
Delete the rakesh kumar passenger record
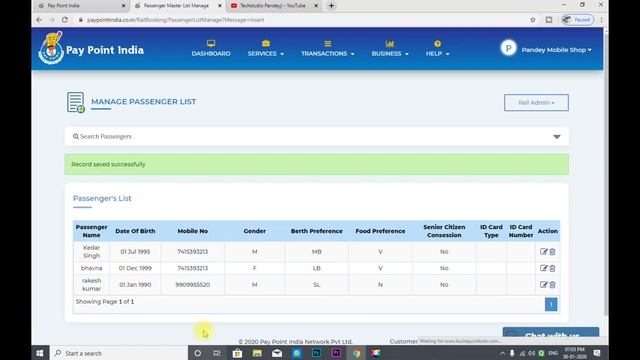[x=552, y=284]
